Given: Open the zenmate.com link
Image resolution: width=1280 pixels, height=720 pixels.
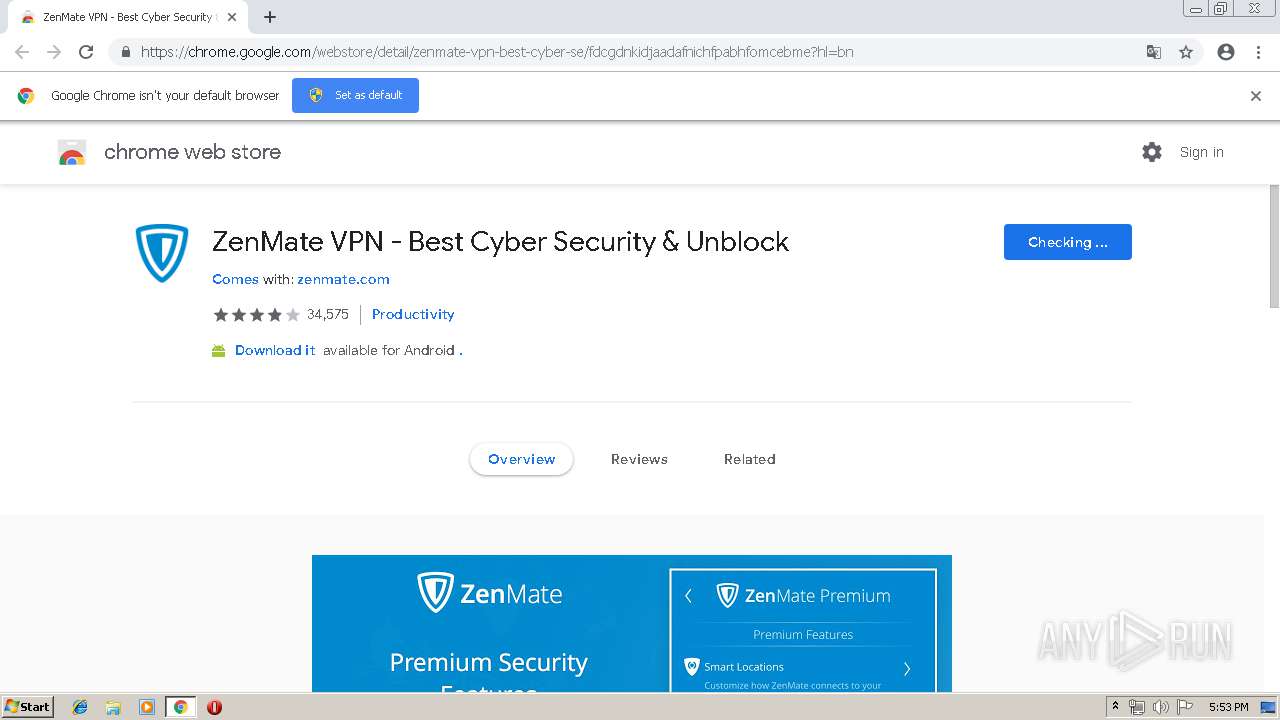Looking at the screenshot, I should tap(343, 279).
